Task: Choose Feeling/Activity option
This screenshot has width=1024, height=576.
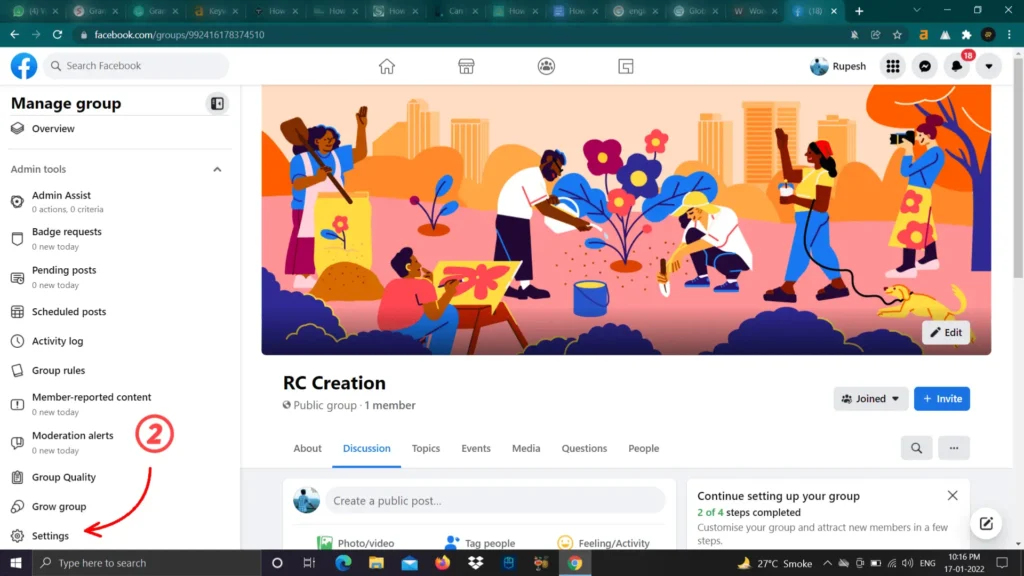Action: (x=603, y=543)
